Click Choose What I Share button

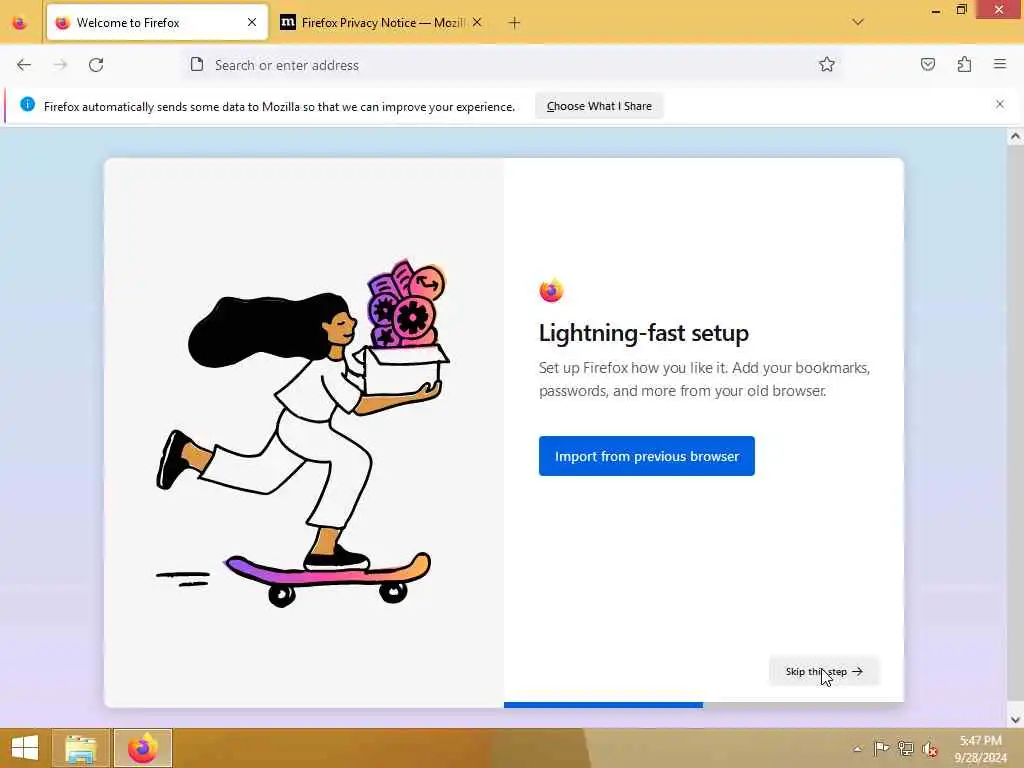click(599, 106)
